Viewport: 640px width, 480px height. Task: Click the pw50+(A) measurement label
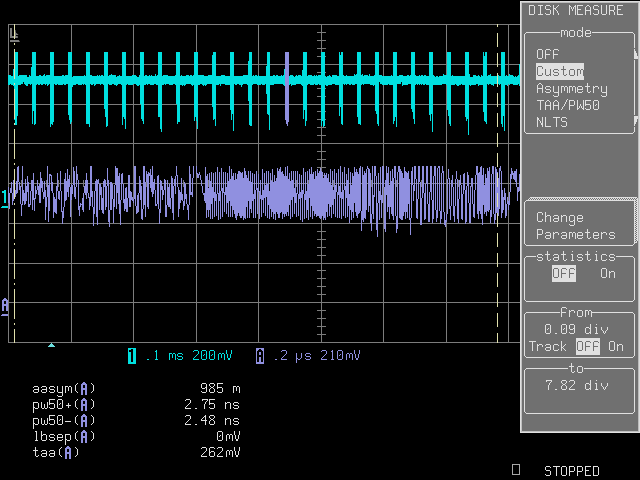64,404
